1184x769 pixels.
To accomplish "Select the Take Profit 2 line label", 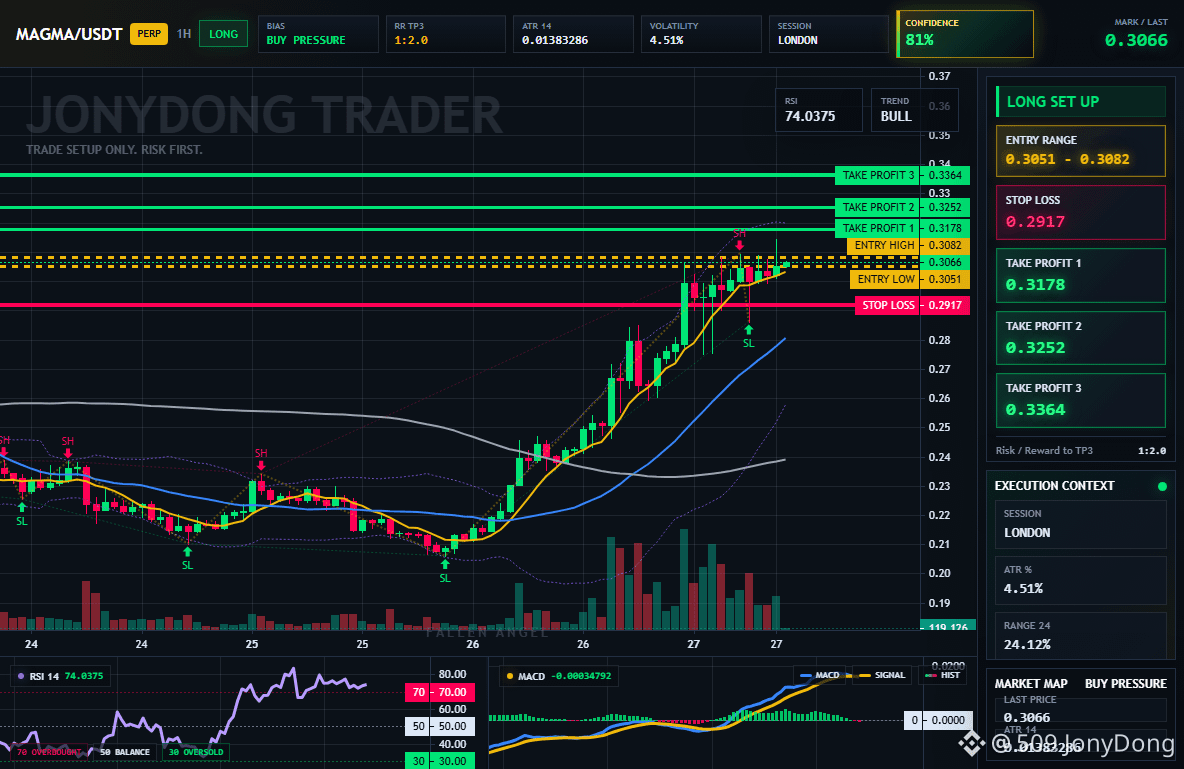I will click(x=902, y=207).
